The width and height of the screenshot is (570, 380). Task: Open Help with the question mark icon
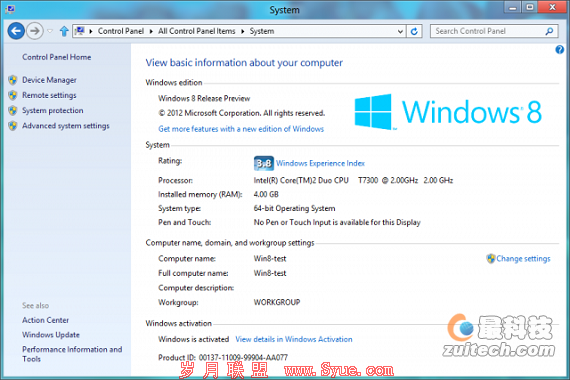coord(559,49)
